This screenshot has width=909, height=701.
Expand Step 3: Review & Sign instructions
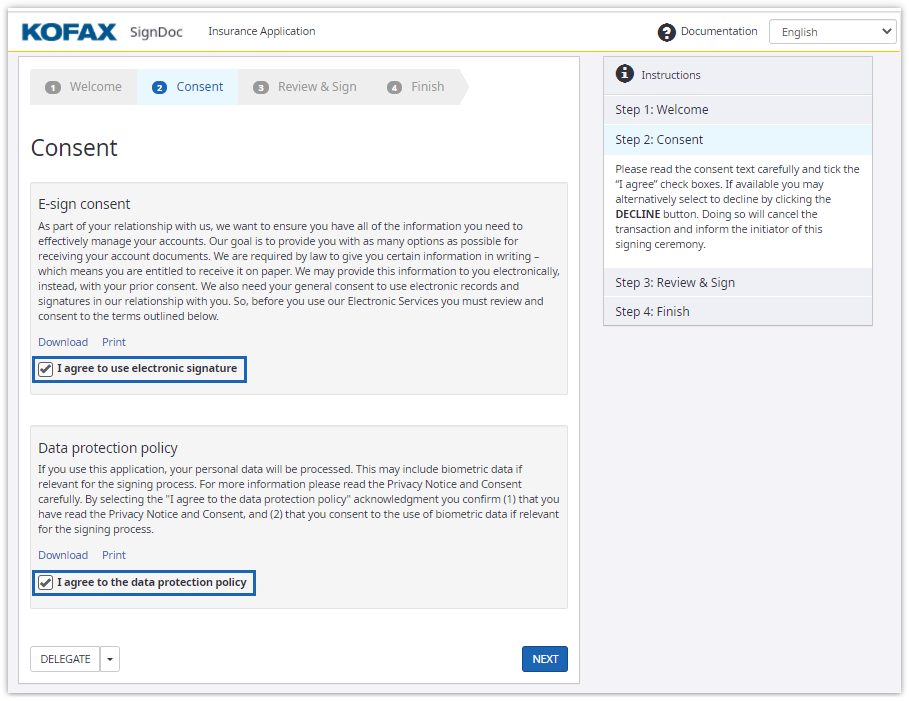point(737,282)
